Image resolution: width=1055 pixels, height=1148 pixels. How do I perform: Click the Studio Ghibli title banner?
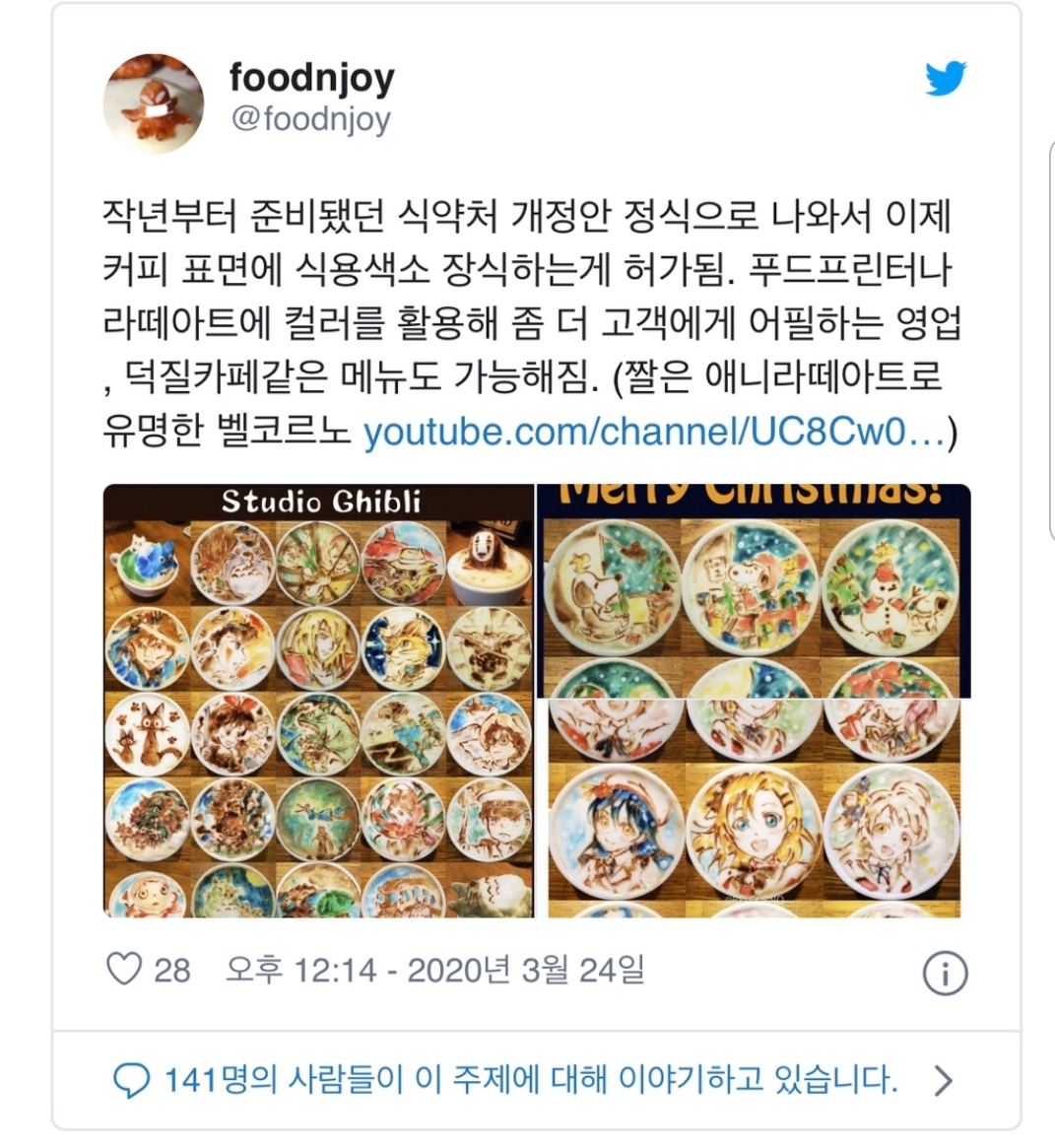pos(321,503)
